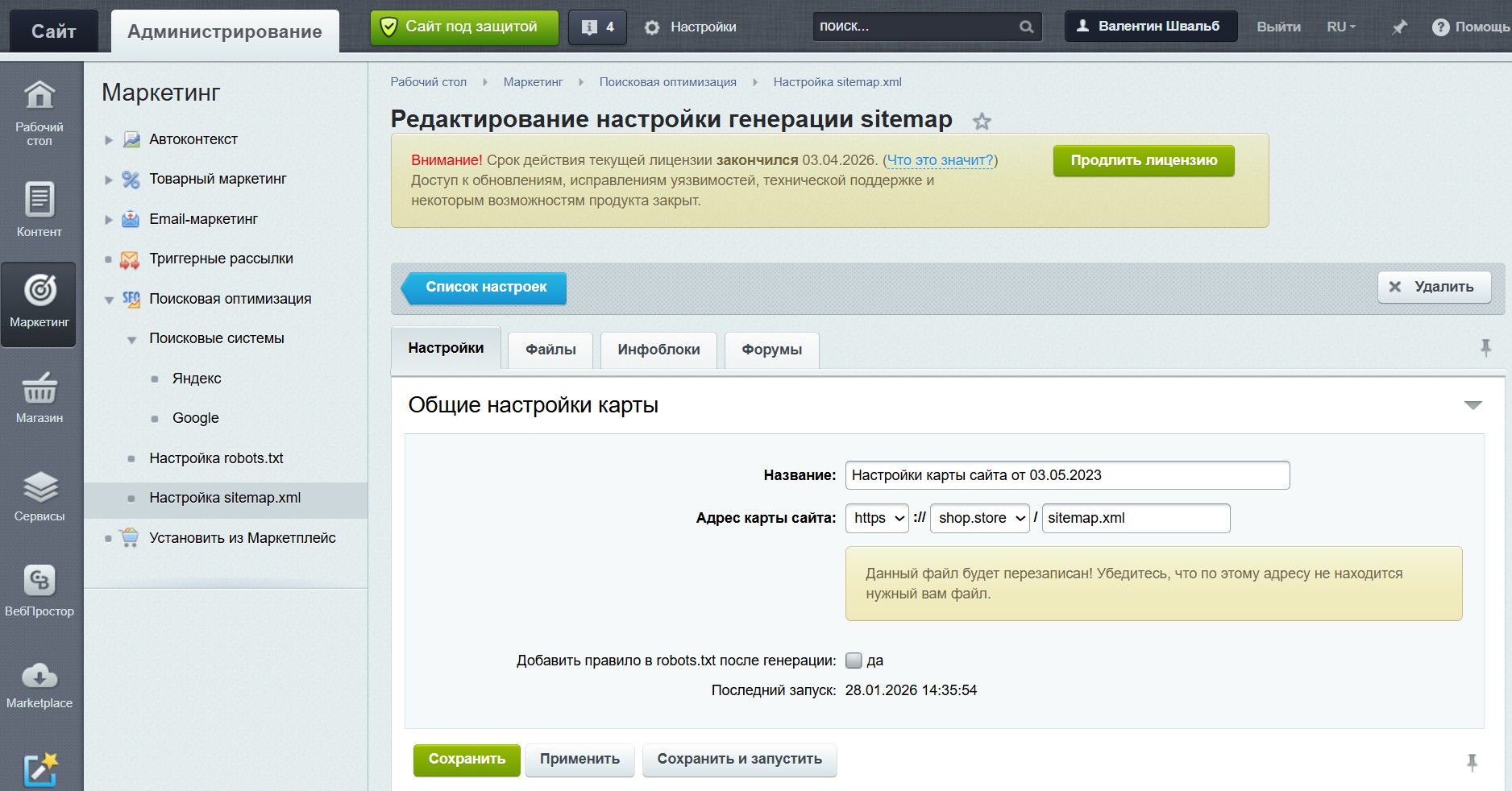Expand the Автоконтекст tree node
1512x791 pixels.
[109, 140]
